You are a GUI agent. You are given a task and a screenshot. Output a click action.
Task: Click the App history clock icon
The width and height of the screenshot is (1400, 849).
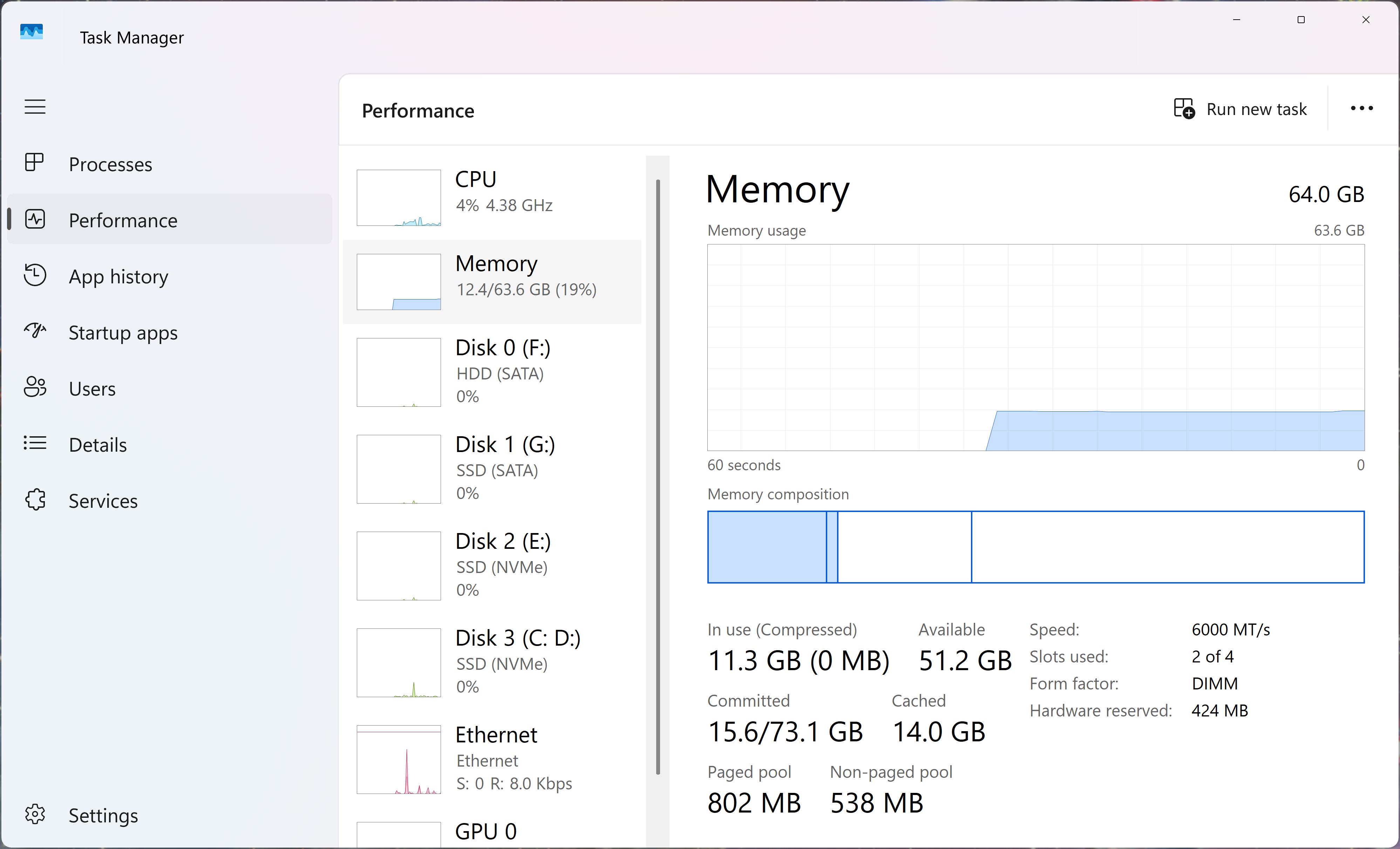(35, 276)
